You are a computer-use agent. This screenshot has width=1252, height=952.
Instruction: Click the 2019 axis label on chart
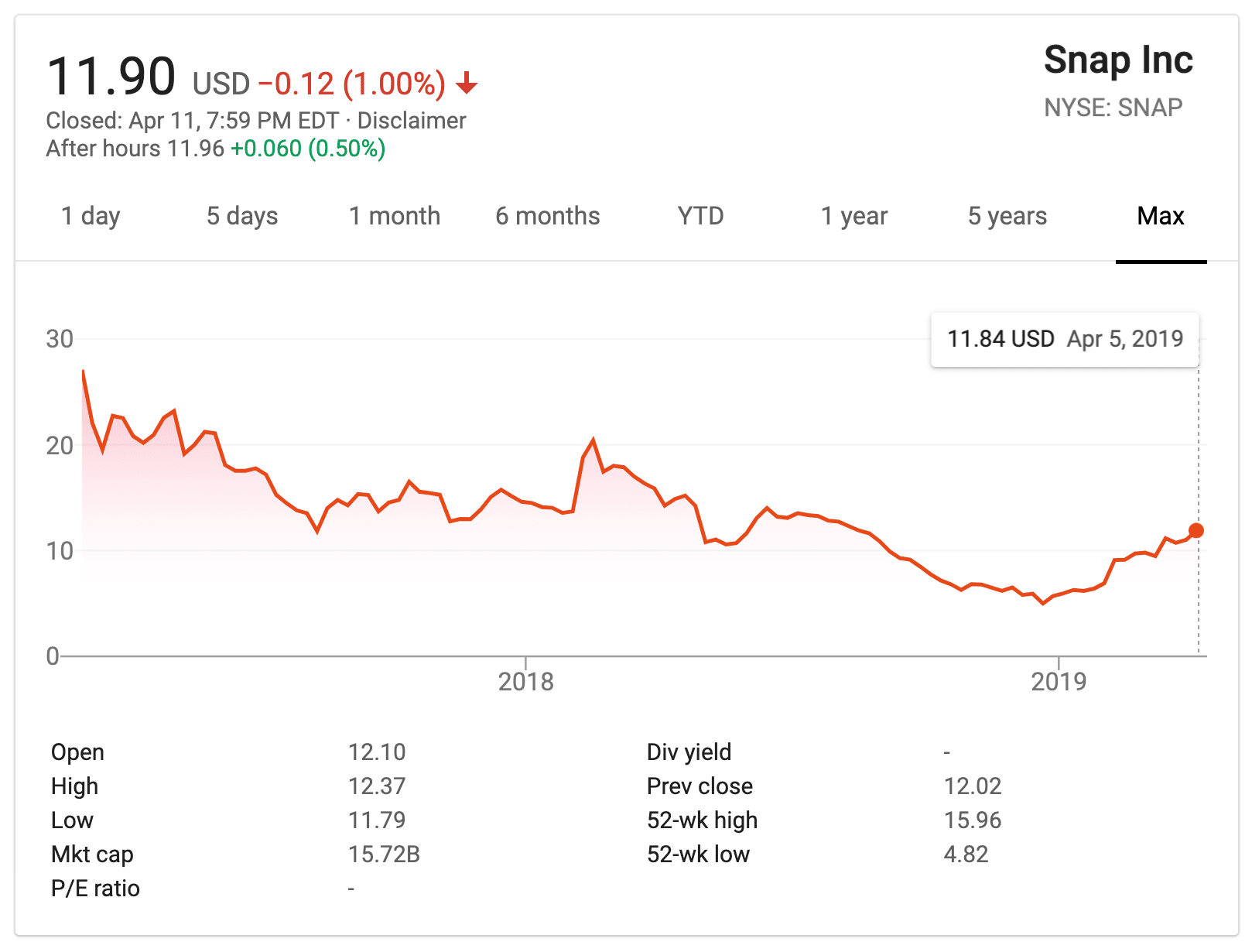(1060, 681)
